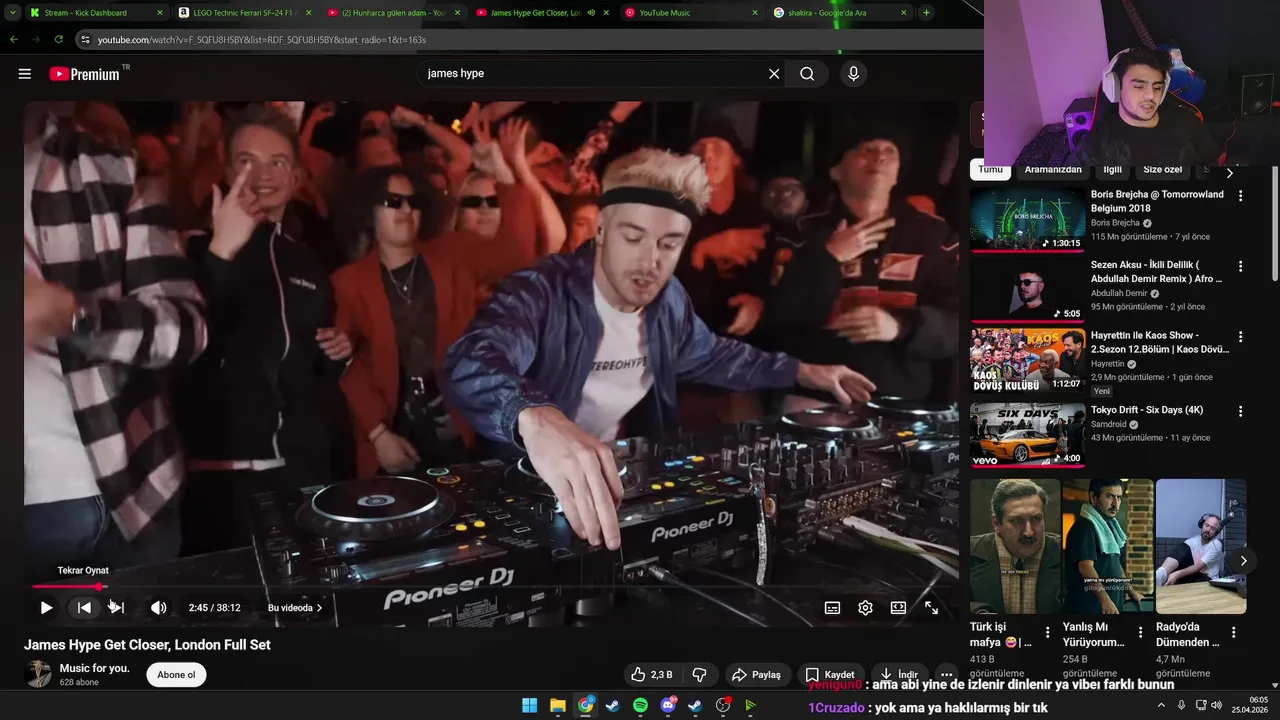Image resolution: width=1280 pixels, height=720 pixels.
Task: Open the 'Sezen Aksu - İkili Delilik' video title
Action: point(1157,272)
